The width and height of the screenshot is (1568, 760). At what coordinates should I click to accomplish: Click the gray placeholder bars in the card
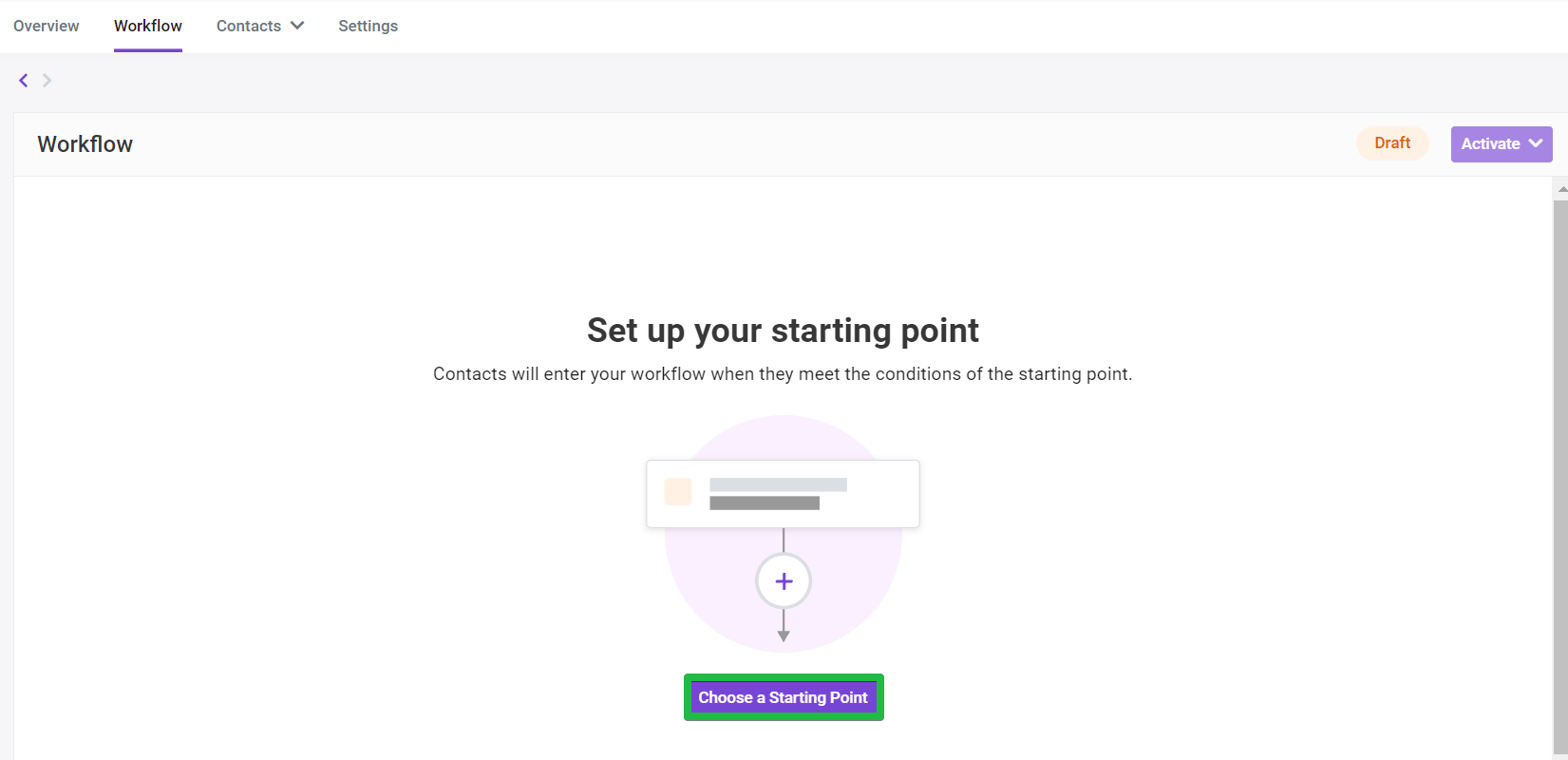point(778,494)
